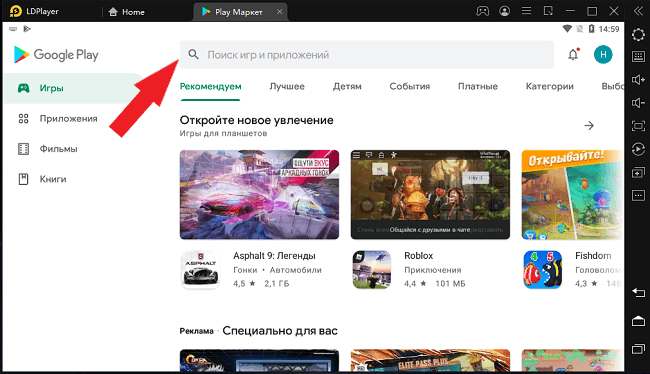This screenshot has width=650, height=374.
Task: Collapse side toolbar double-arrow icon
Action: point(638,11)
